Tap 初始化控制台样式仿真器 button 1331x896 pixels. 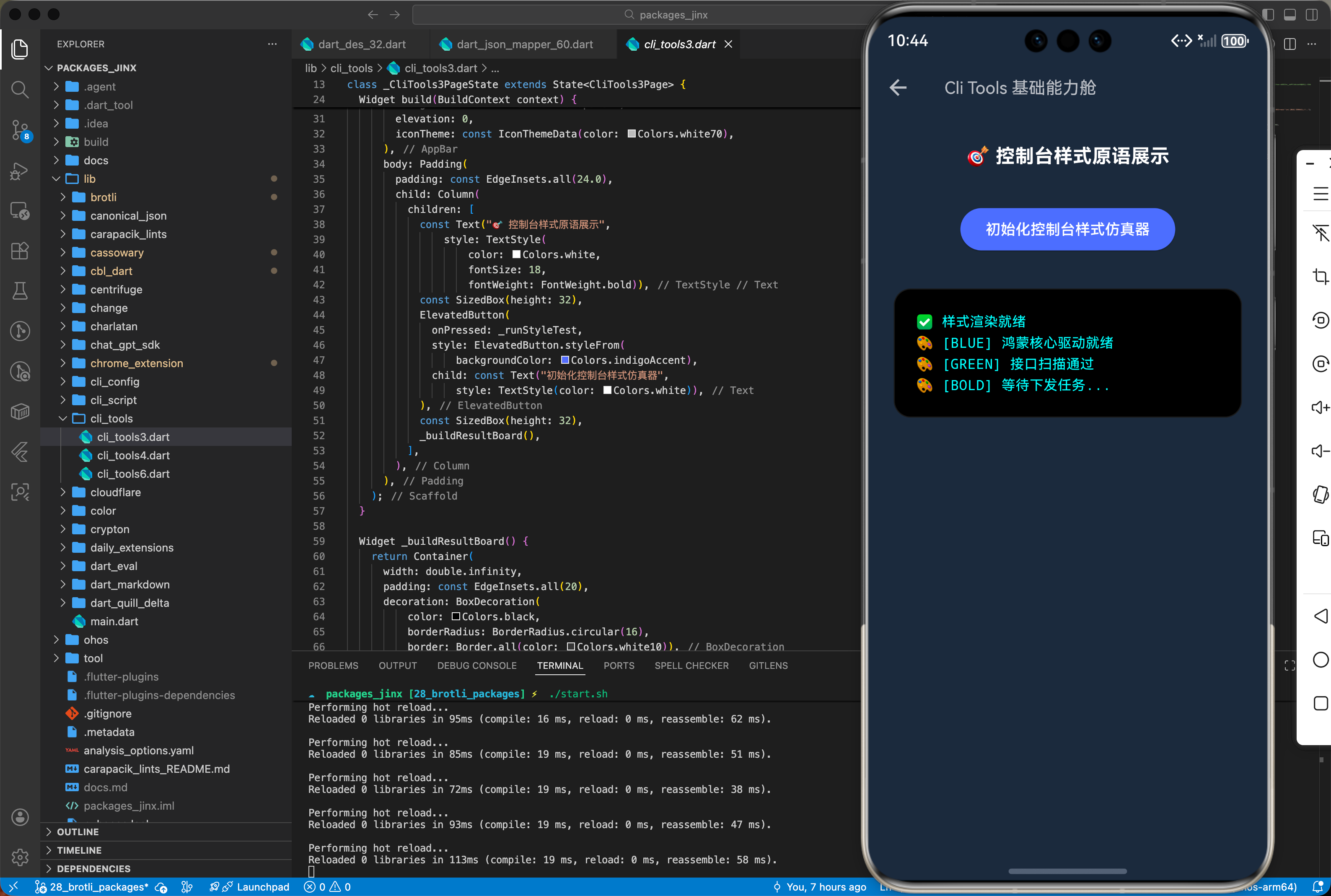click(1067, 229)
